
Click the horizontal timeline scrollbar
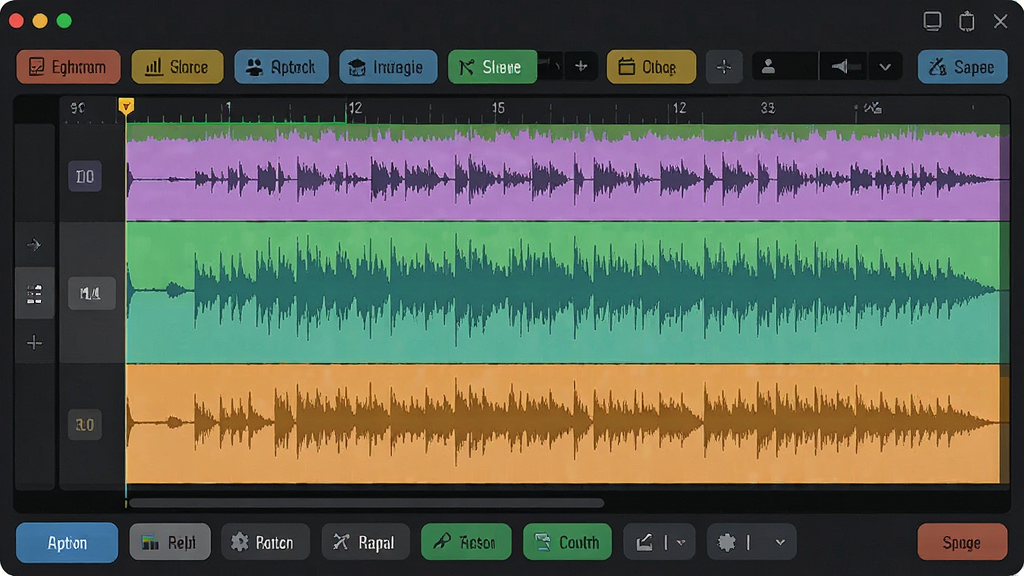[x=366, y=503]
